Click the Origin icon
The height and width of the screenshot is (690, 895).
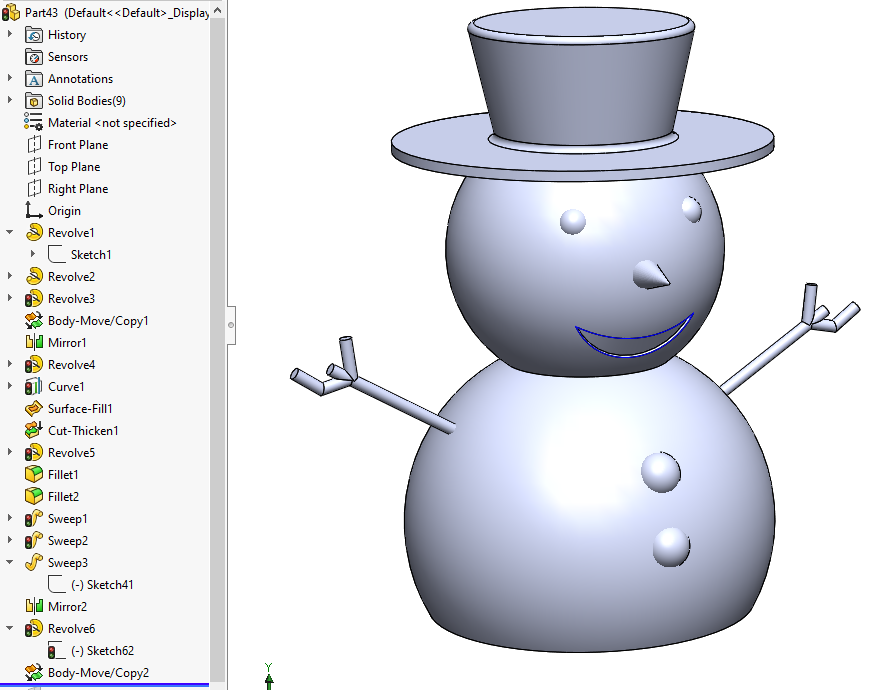click(34, 211)
